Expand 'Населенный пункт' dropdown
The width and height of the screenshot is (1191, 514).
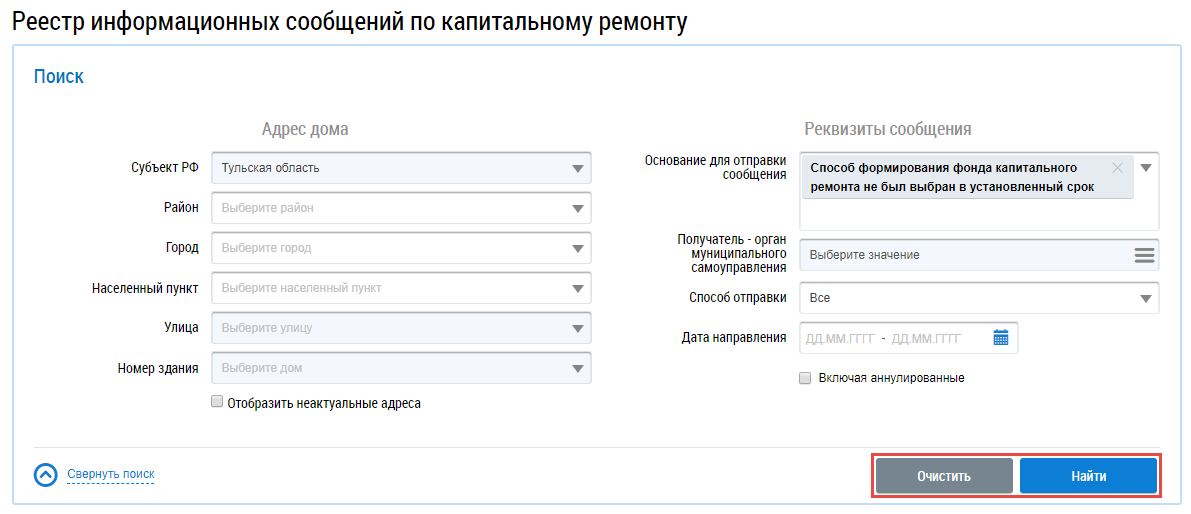[x=577, y=288]
